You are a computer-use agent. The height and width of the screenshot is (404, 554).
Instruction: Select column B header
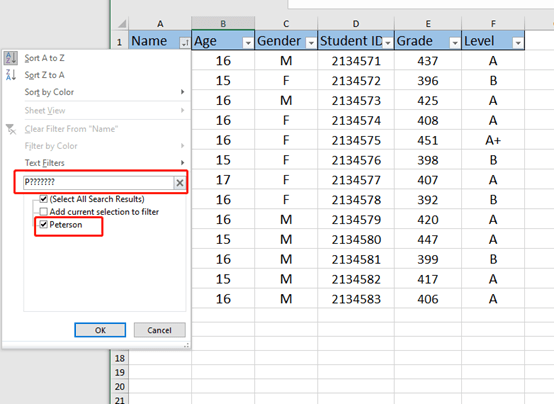click(223, 24)
